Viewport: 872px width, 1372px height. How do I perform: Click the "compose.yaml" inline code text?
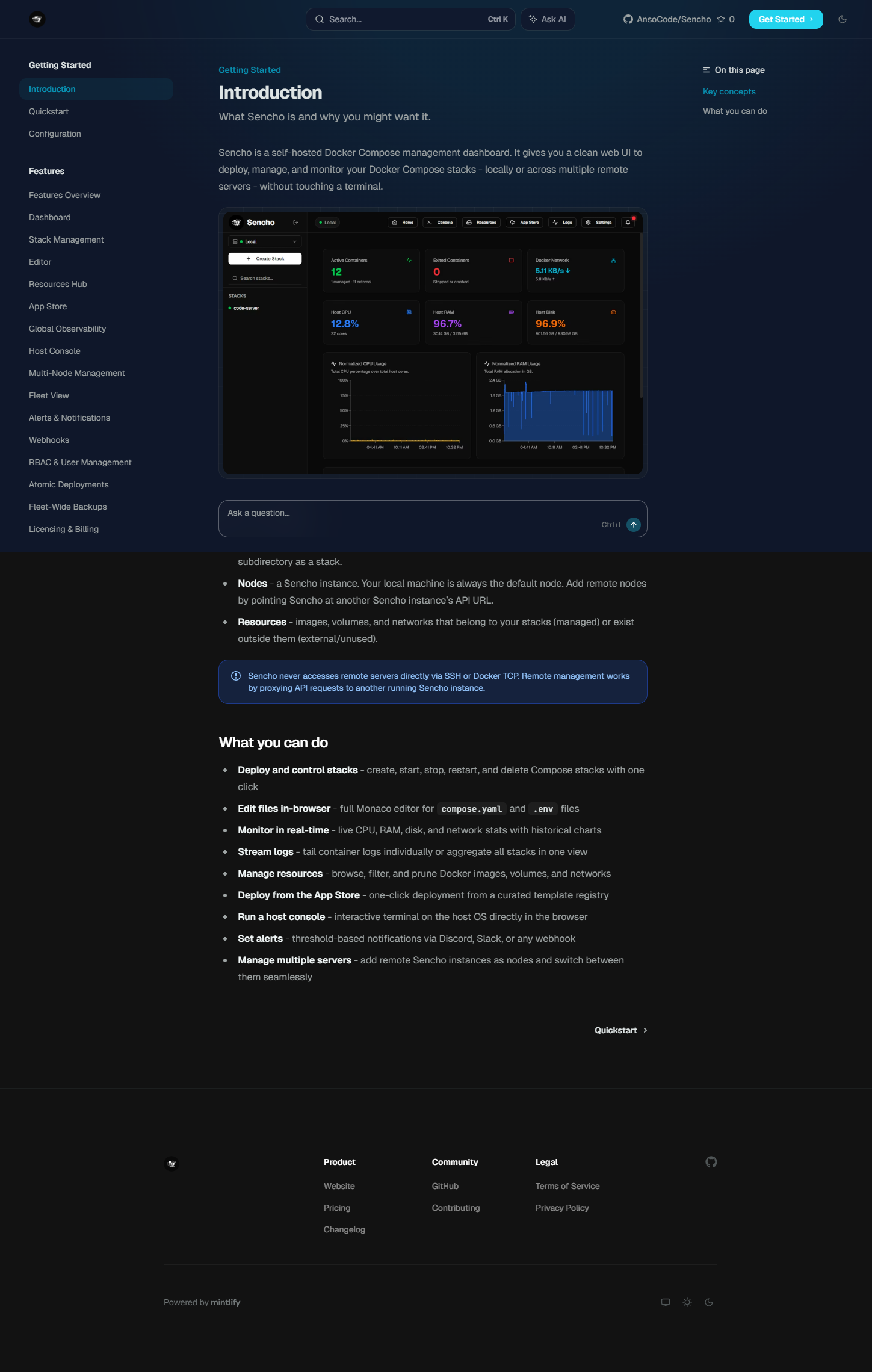[471, 809]
